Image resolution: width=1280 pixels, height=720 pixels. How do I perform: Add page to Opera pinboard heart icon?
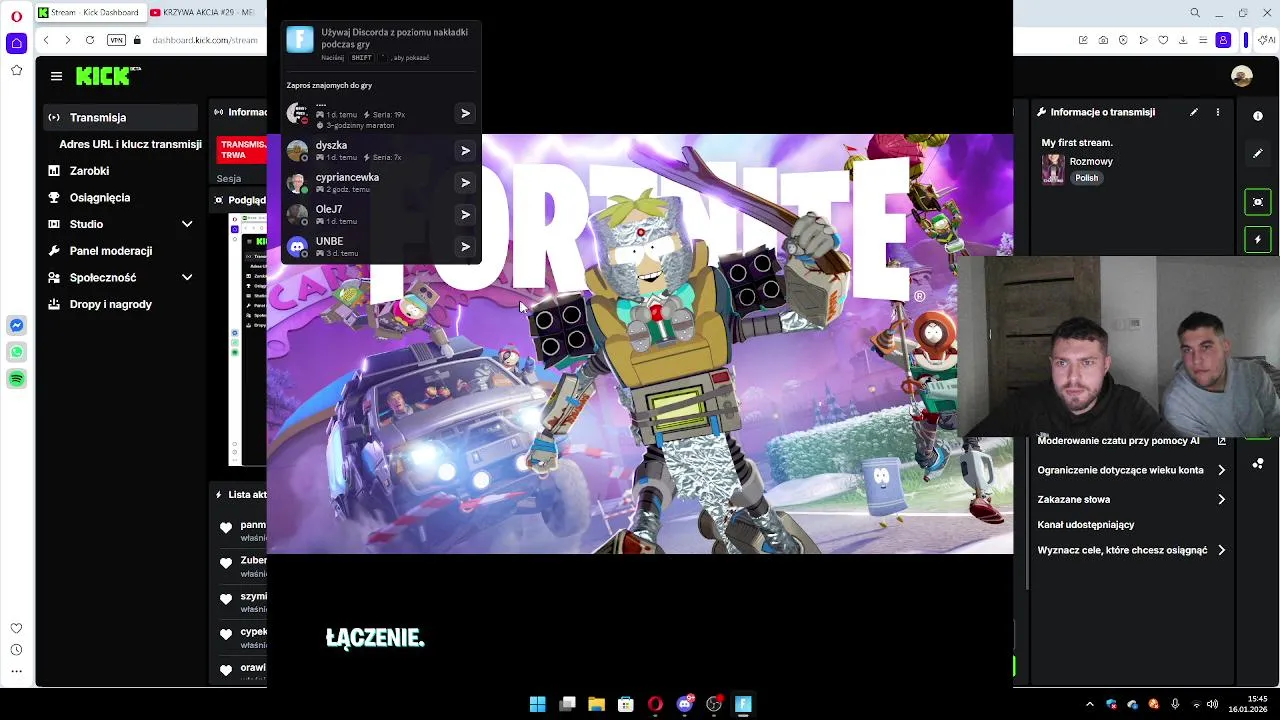1163,40
